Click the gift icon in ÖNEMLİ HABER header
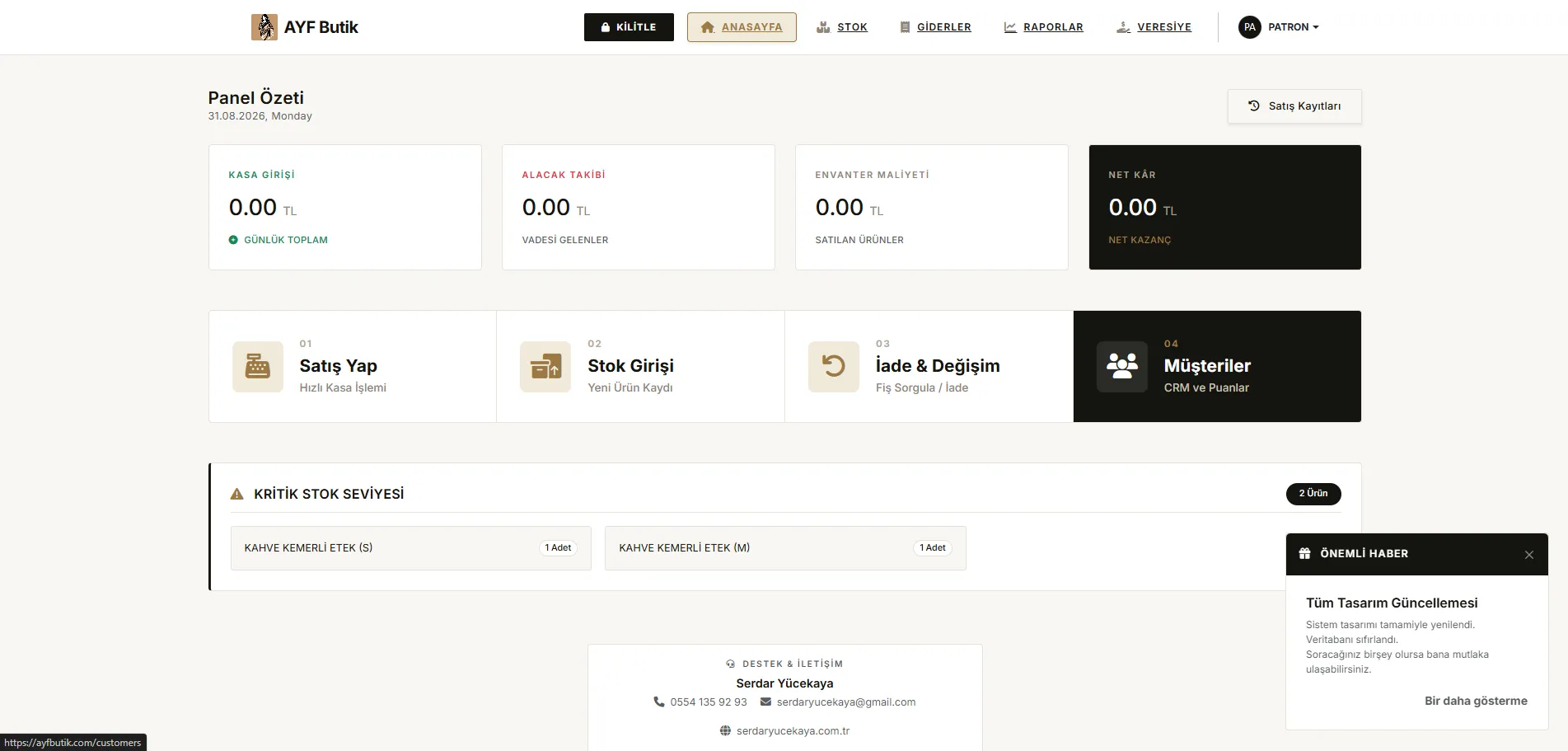Viewport: 1568px width, 751px height. coord(1305,554)
